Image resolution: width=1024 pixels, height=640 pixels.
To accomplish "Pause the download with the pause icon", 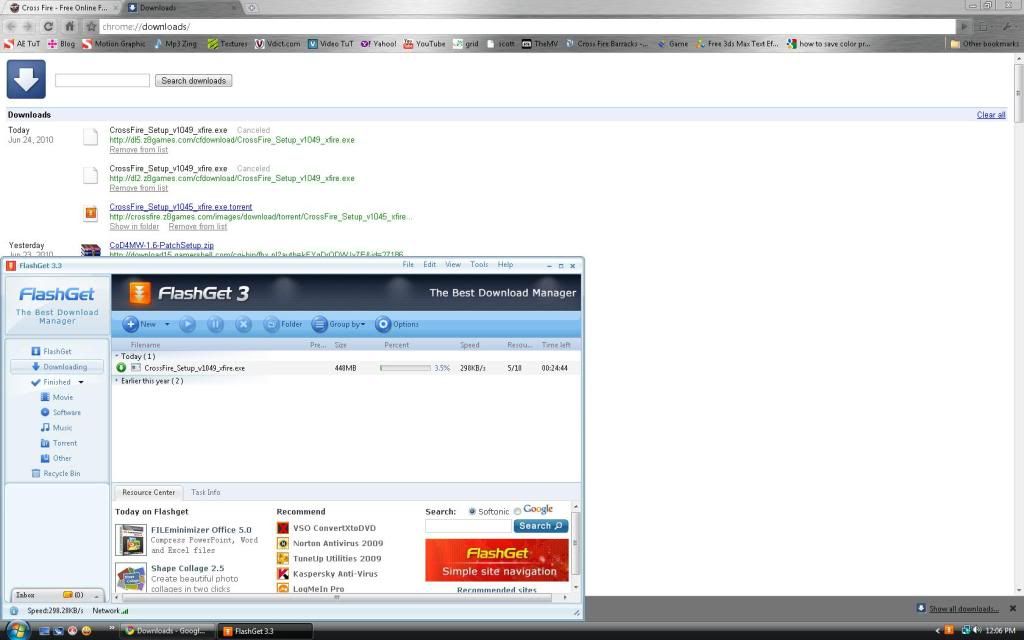I will [215, 324].
